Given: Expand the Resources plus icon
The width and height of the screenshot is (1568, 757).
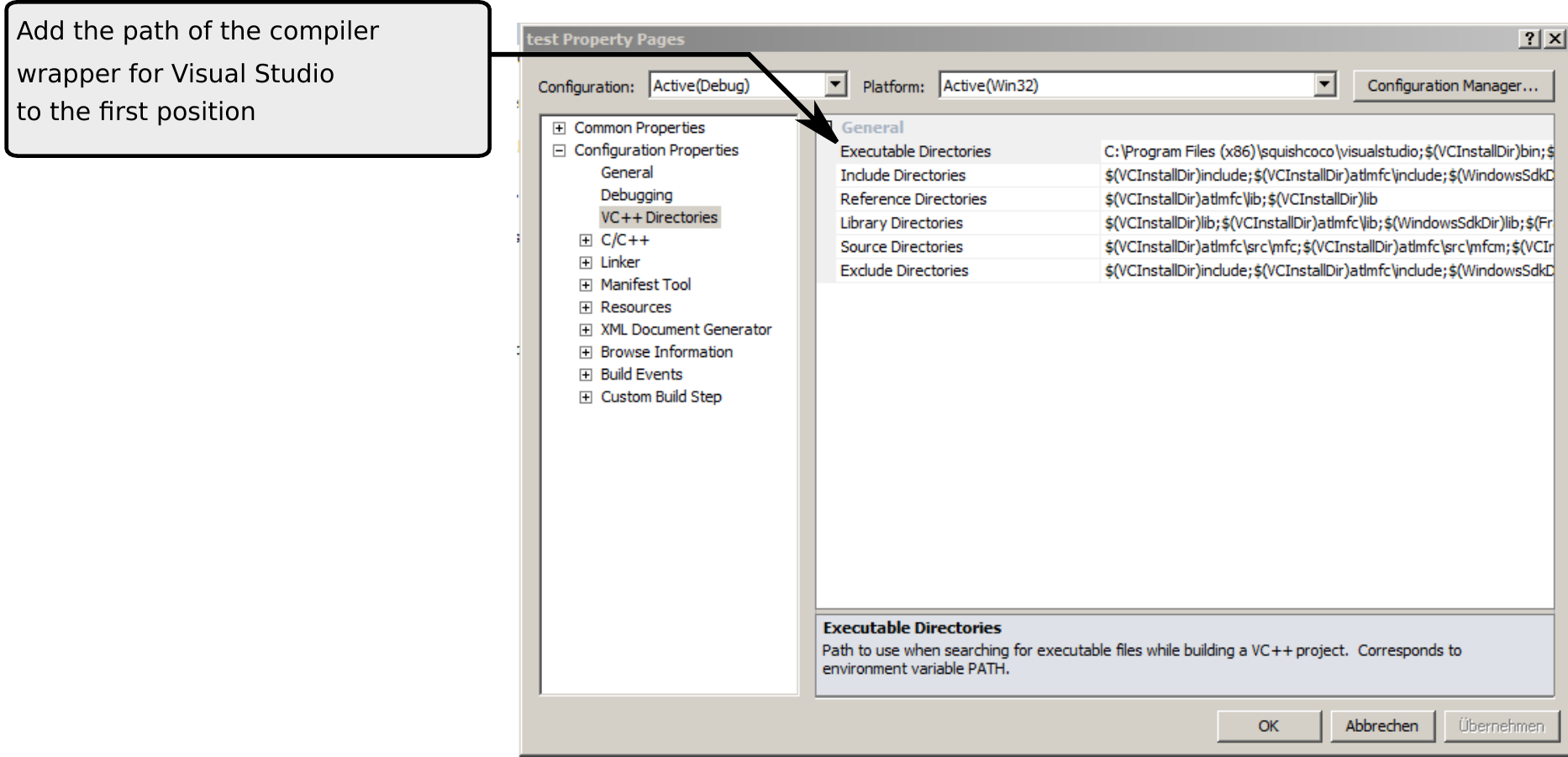Looking at the screenshot, I should point(586,307).
